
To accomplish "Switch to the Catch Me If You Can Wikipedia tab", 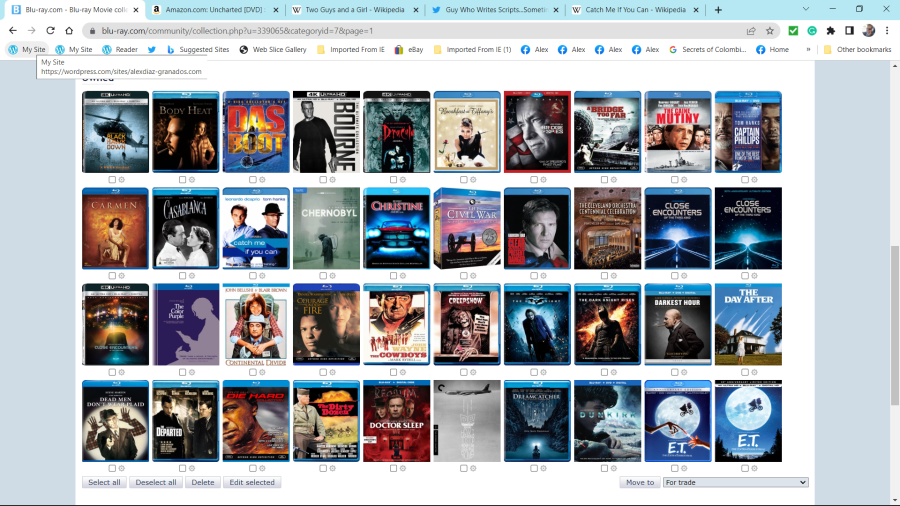I will 628,10.
